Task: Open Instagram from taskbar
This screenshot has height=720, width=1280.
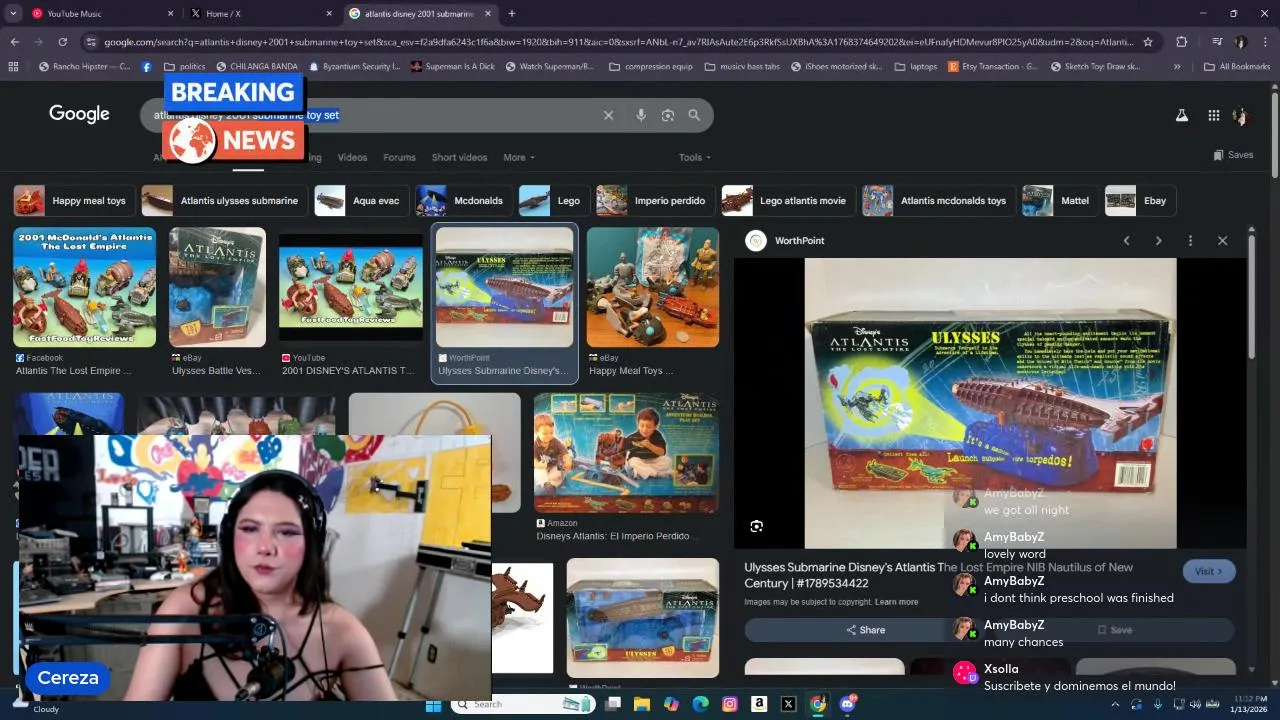Action: coord(730,705)
